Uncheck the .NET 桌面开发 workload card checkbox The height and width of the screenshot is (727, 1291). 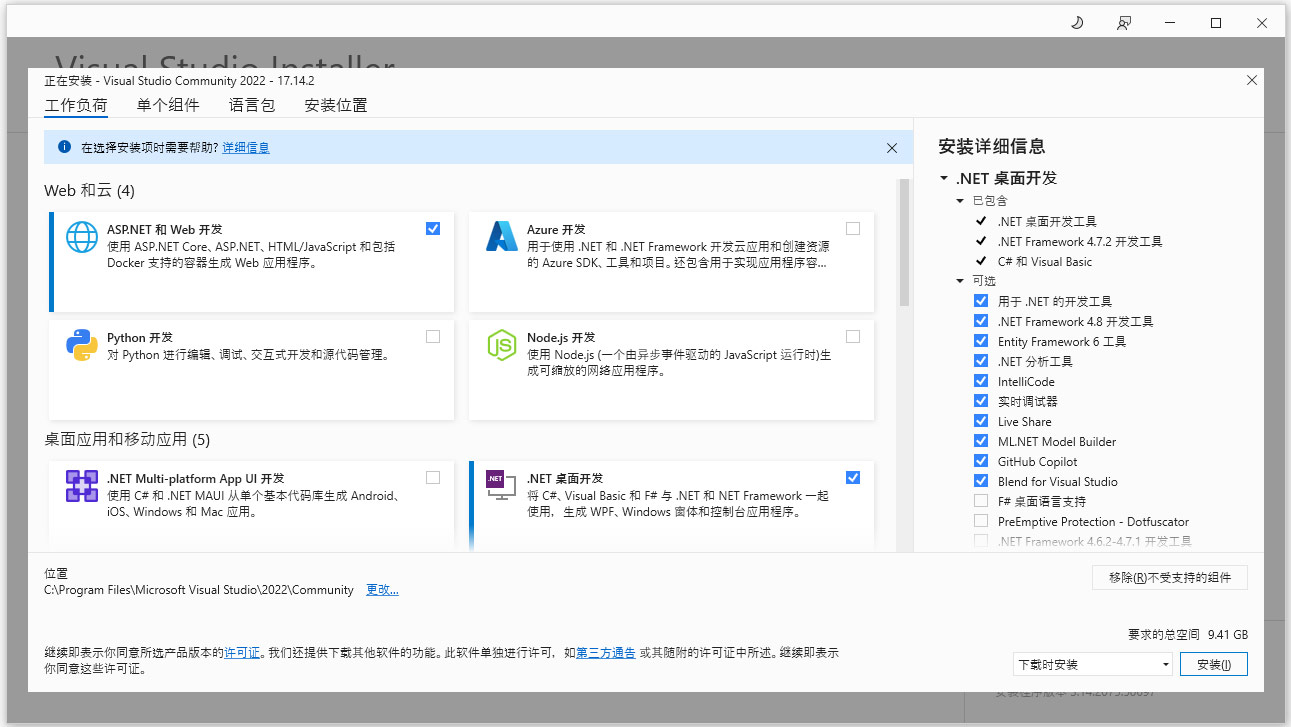(853, 478)
